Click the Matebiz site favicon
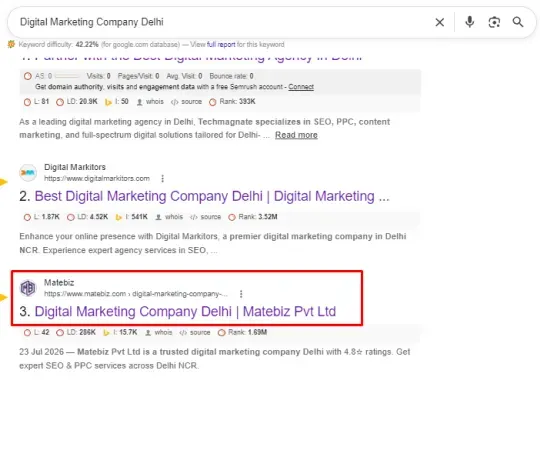The image size is (540, 450). (x=28, y=288)
